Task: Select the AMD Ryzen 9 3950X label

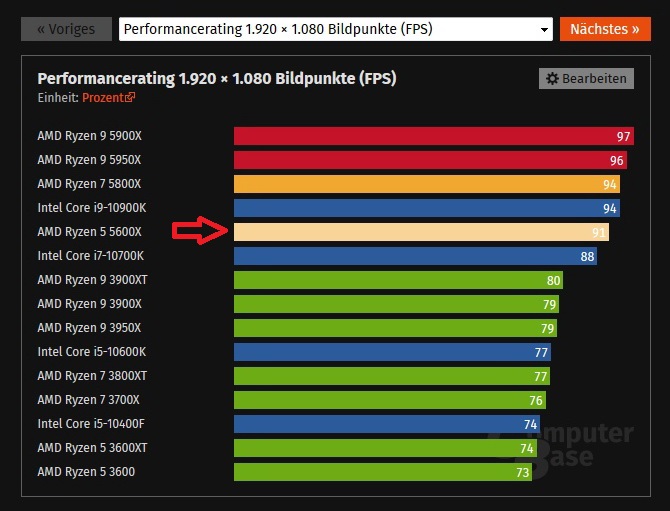Action: coord(89,328)
